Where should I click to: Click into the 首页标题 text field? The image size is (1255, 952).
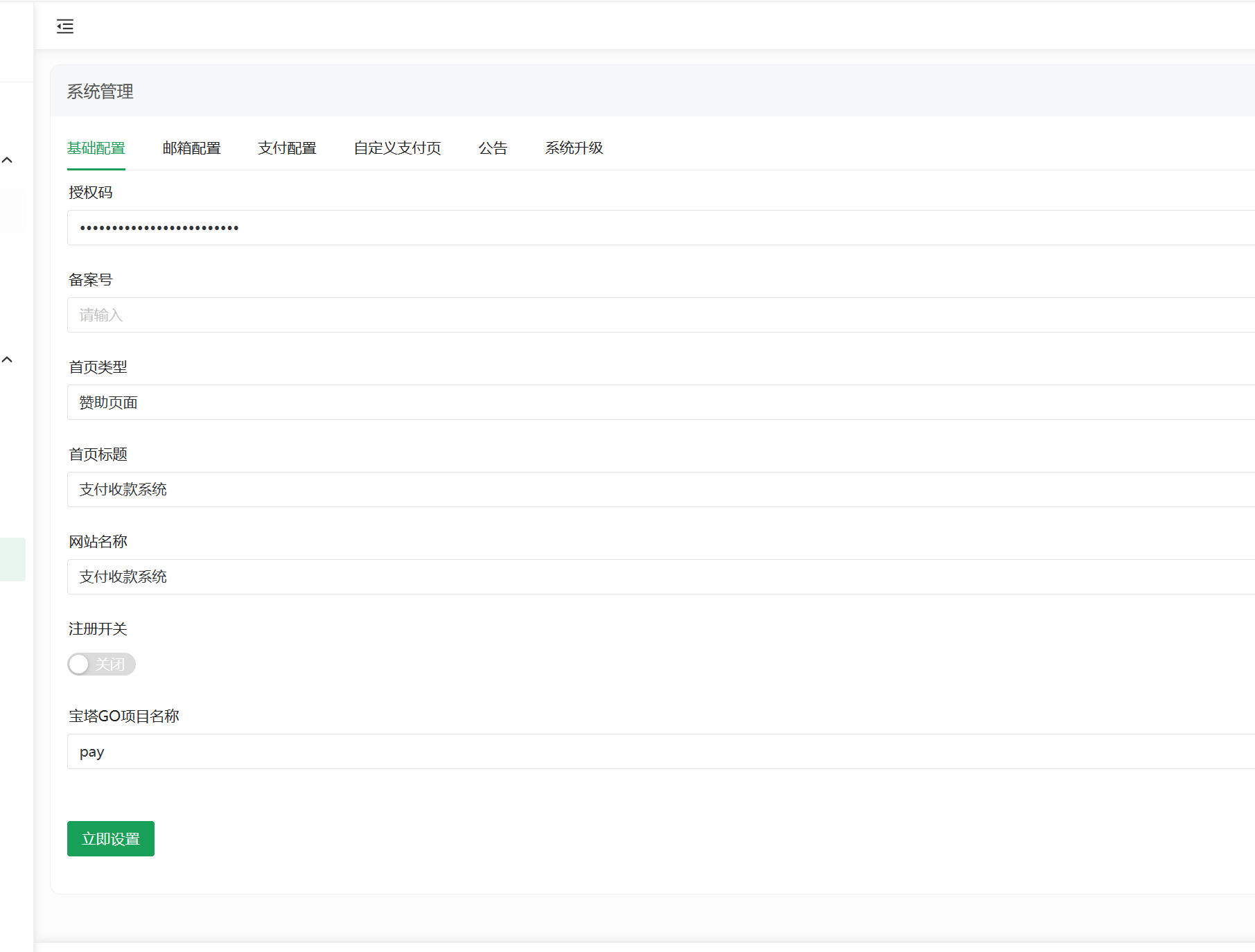(x=658, y=490)
